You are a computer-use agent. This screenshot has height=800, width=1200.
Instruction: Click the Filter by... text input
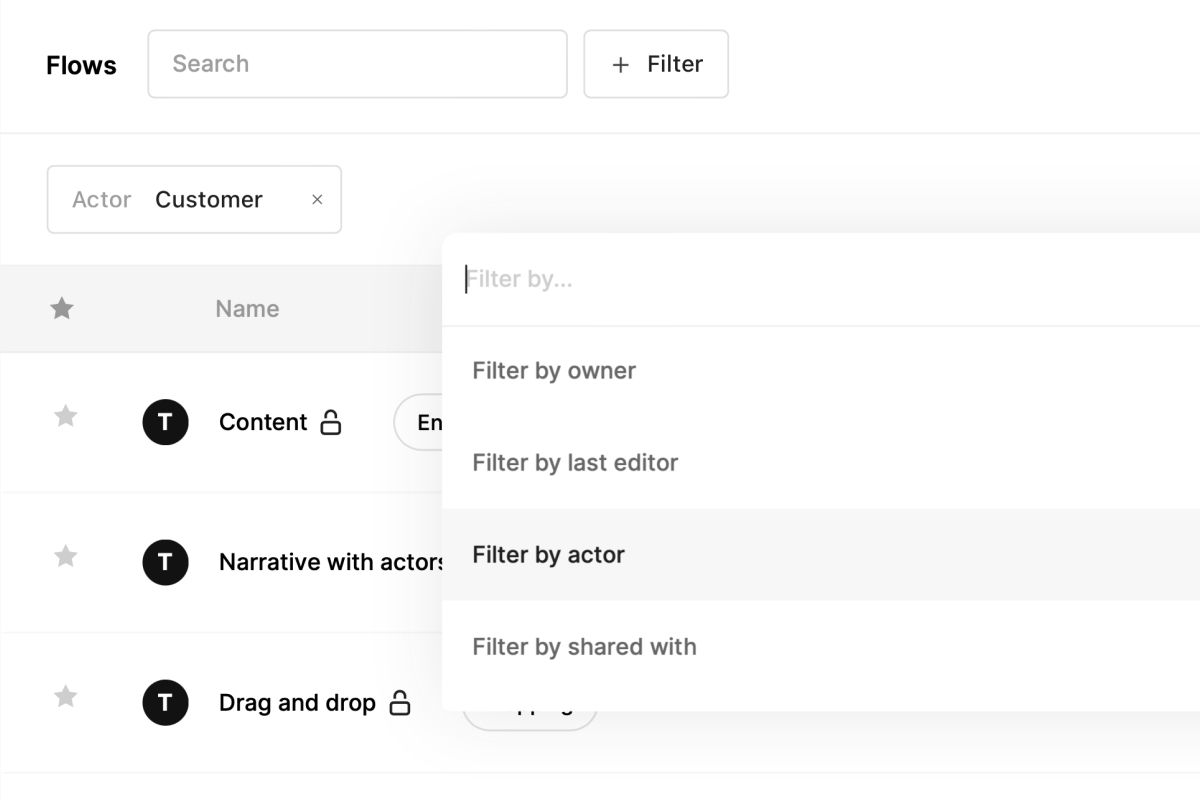(800, 279)
